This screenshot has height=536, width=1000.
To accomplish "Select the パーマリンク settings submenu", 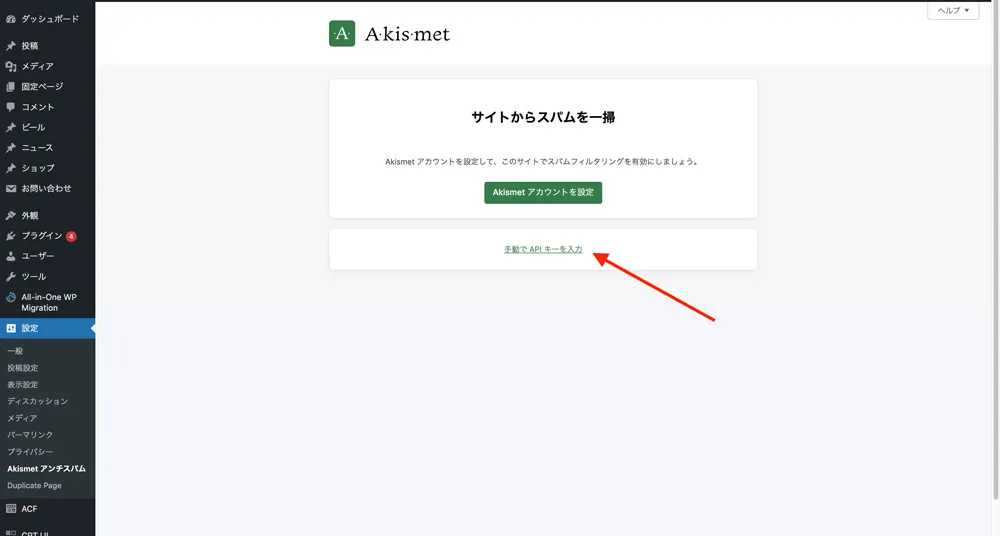I will pyautogui.click(x=29, y=435).
